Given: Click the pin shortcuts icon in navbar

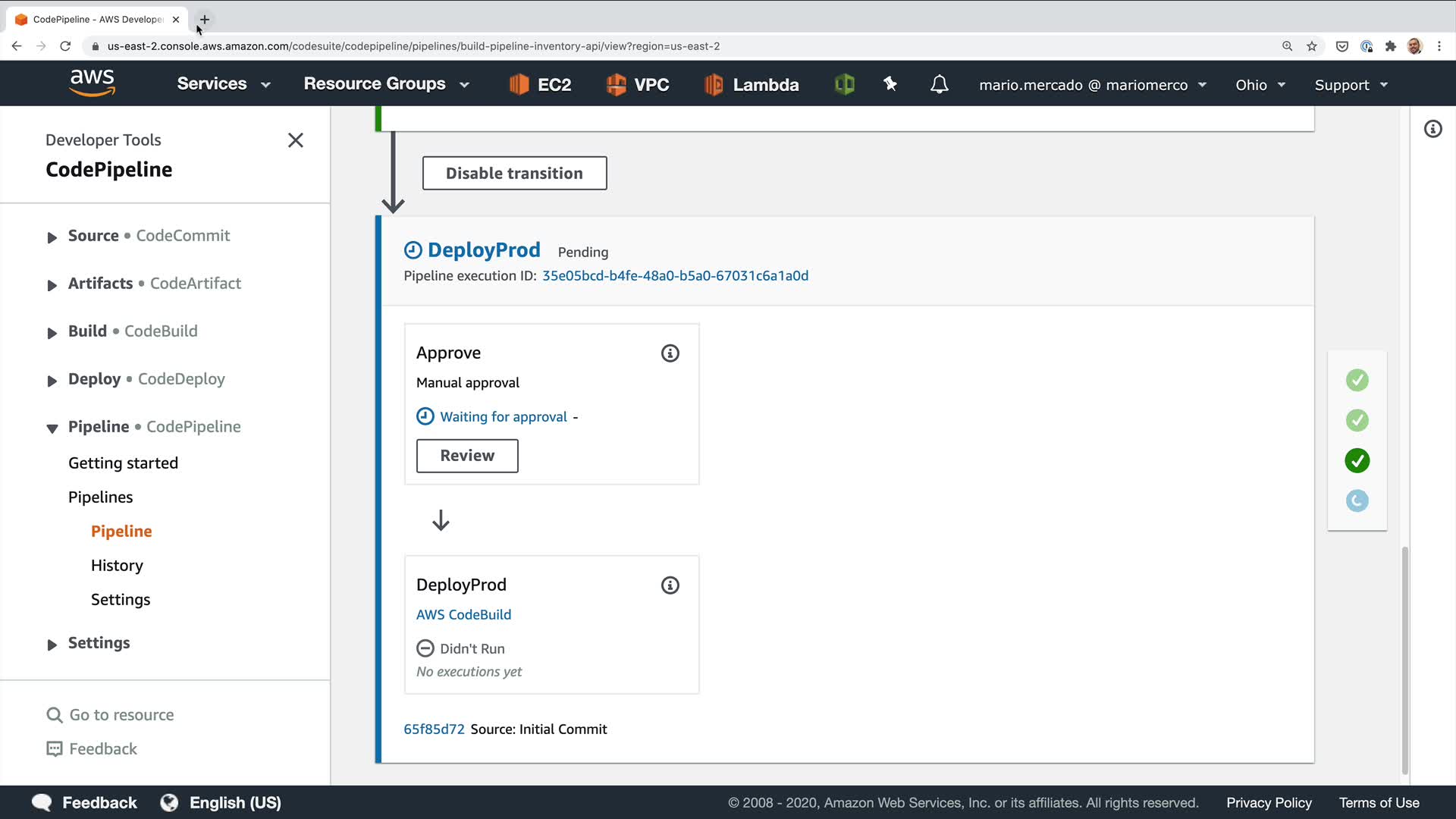Looking at the screenshot, I should click(890, 84).
